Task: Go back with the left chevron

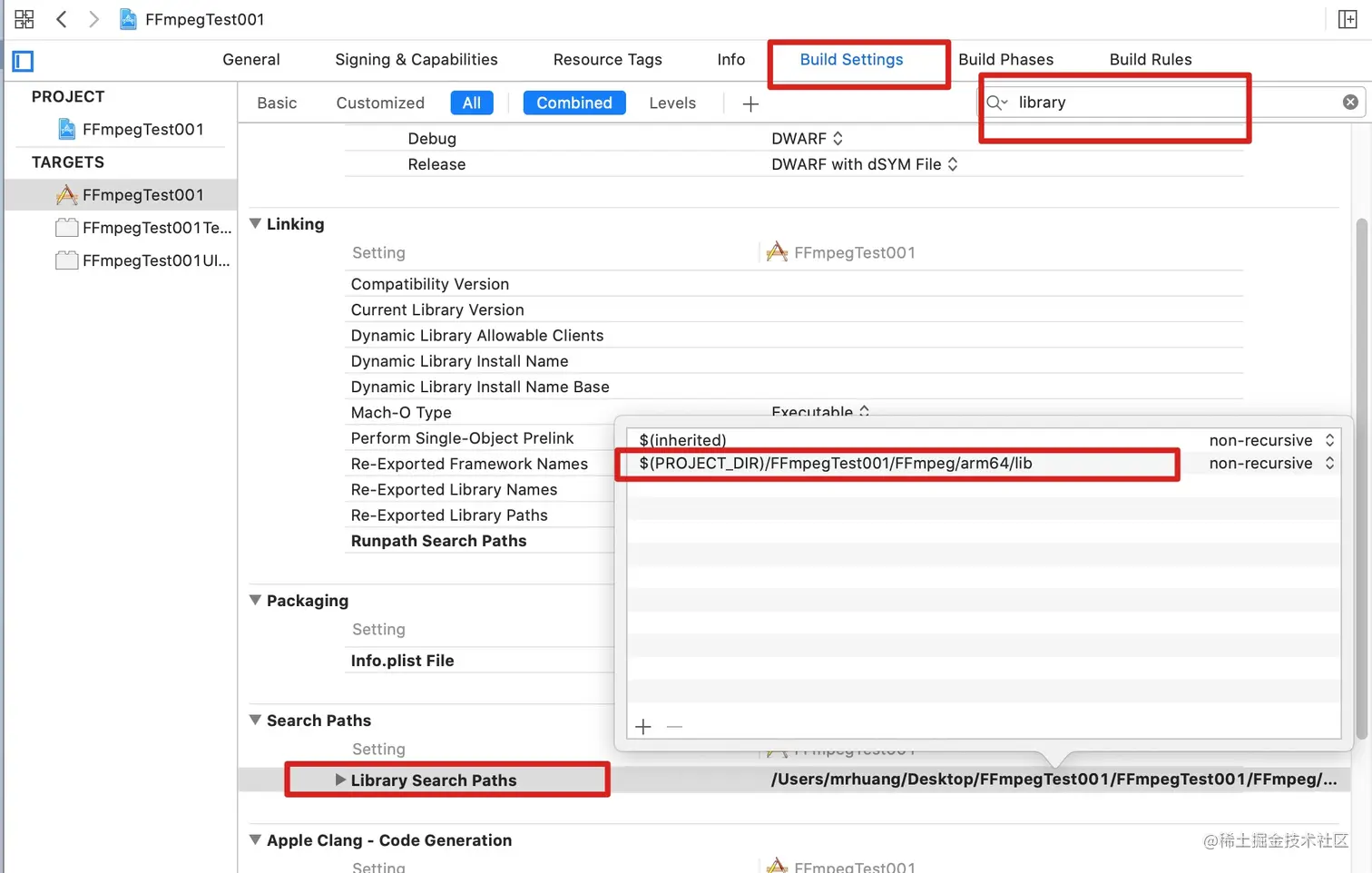Action: coord(62,19)
